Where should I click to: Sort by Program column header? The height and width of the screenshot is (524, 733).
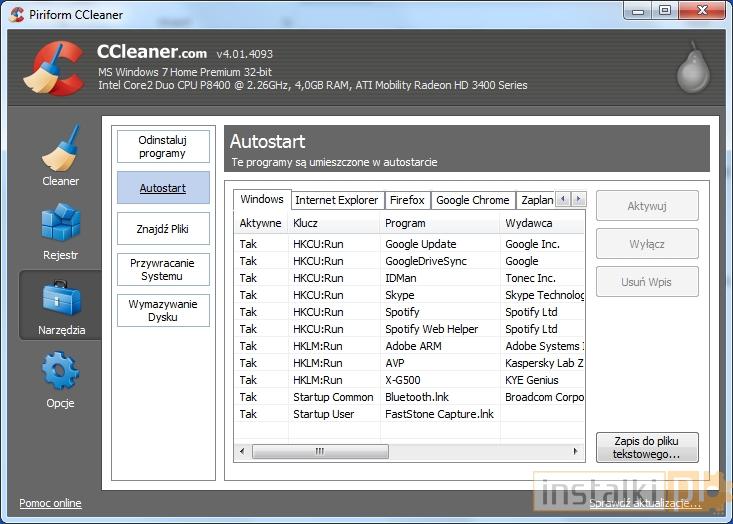tap(440, 223)
